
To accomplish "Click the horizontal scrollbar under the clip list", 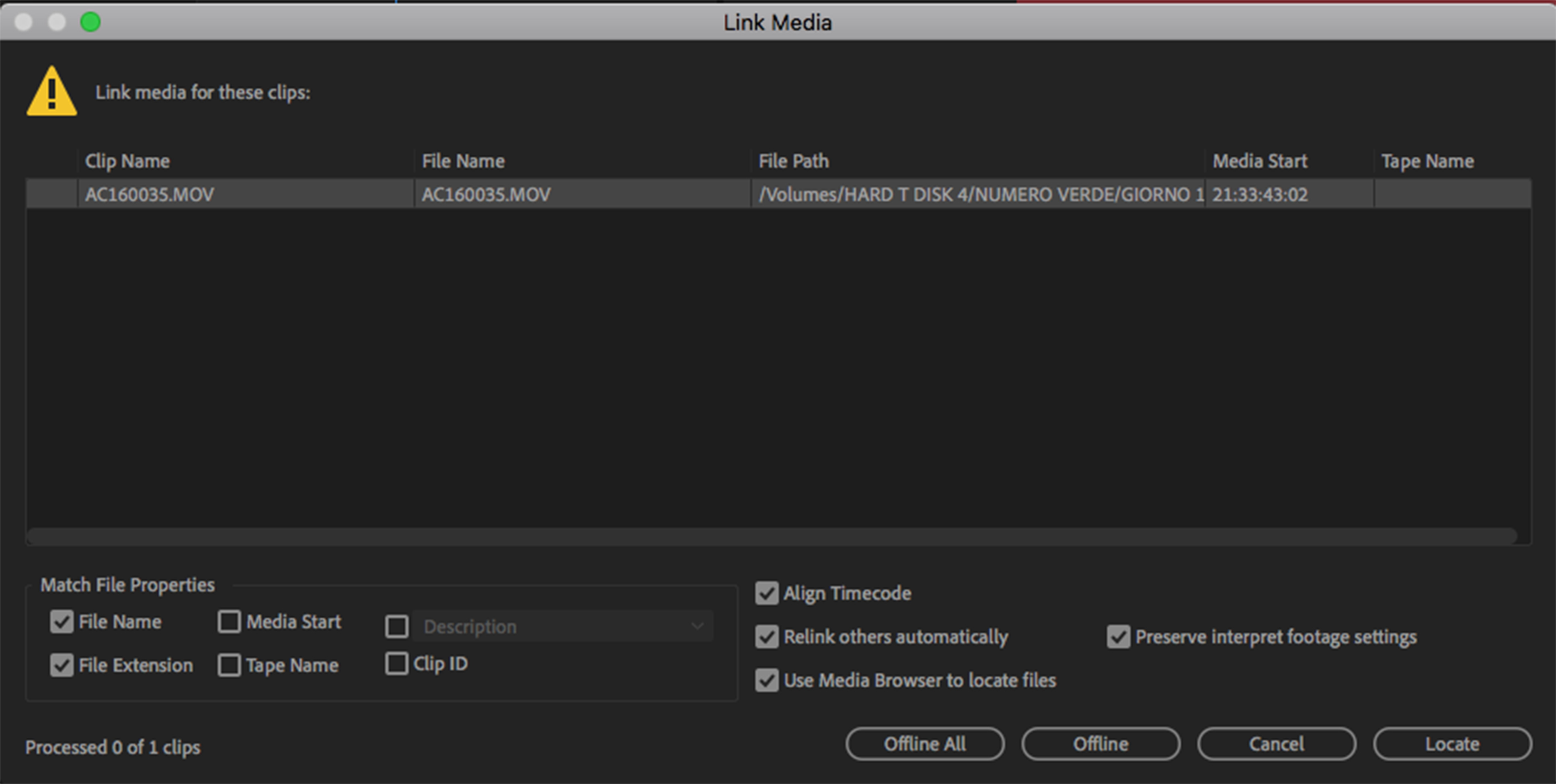I will coord(772,536).
